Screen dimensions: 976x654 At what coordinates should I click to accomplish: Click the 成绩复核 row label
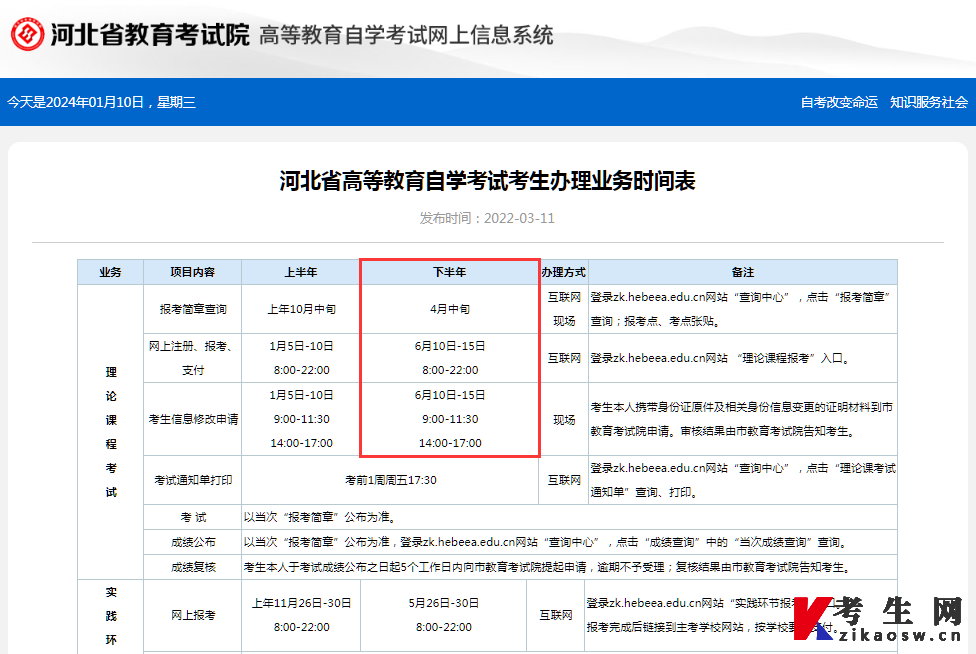point(192,566)
